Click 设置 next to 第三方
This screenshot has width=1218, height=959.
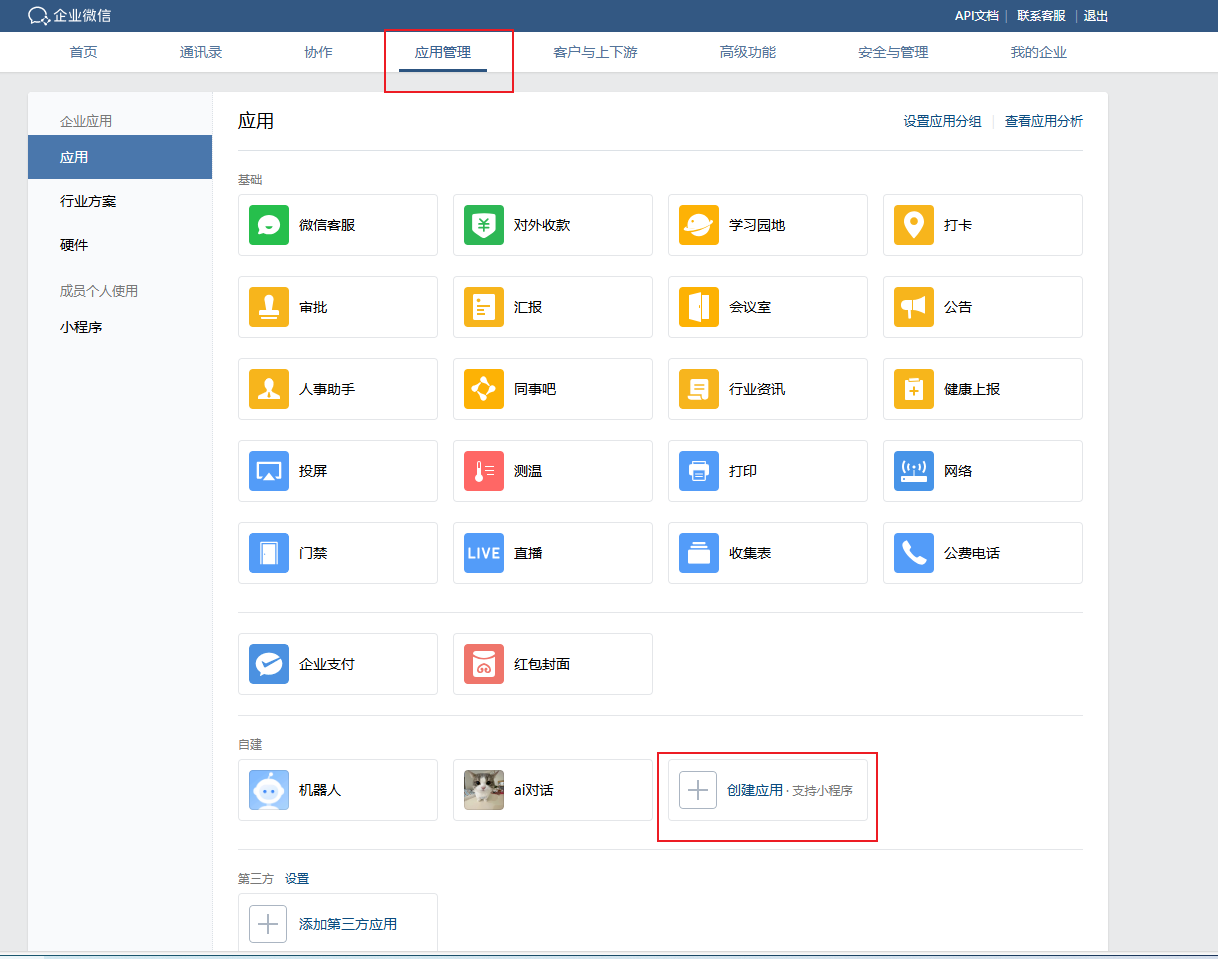(x=297, y=879)
